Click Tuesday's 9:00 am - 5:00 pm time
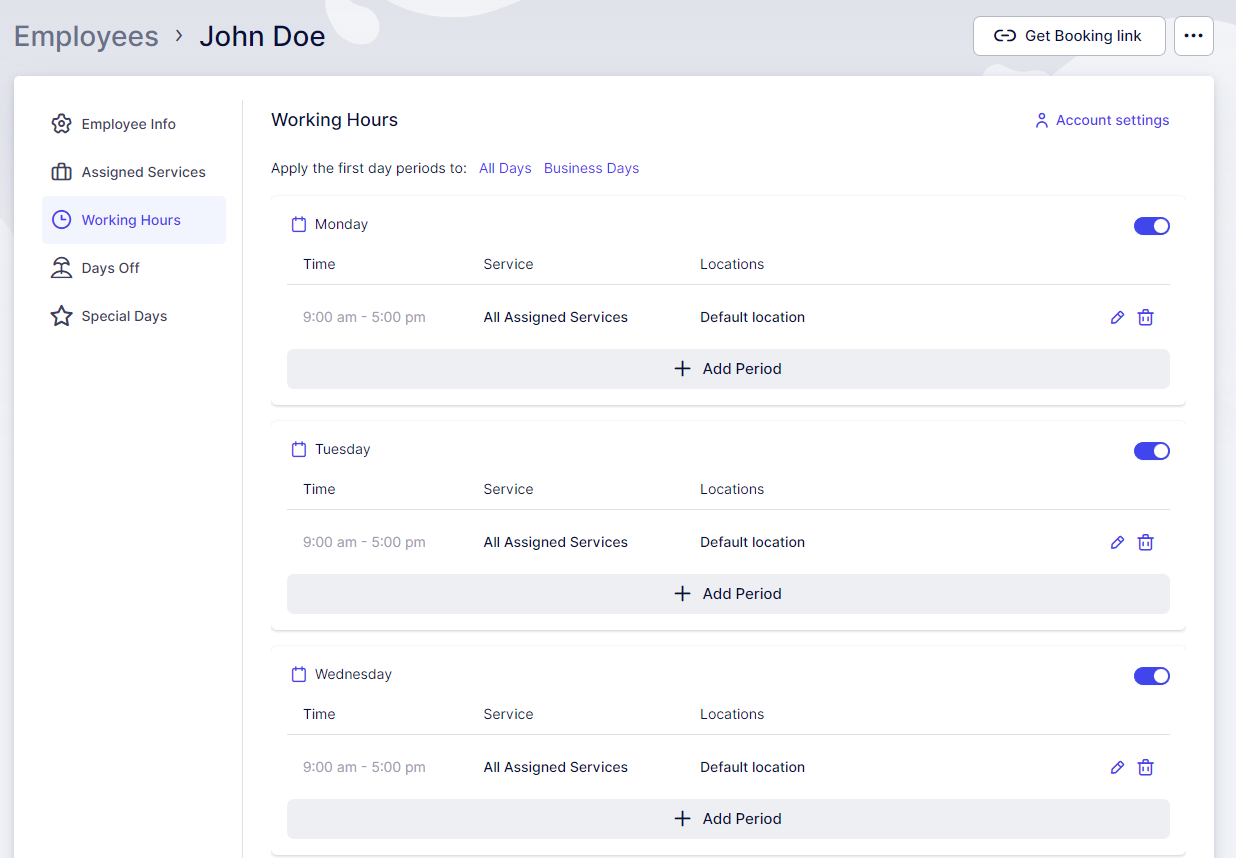The width and height of the screenshot is (1236, 858). click(364, 542)
